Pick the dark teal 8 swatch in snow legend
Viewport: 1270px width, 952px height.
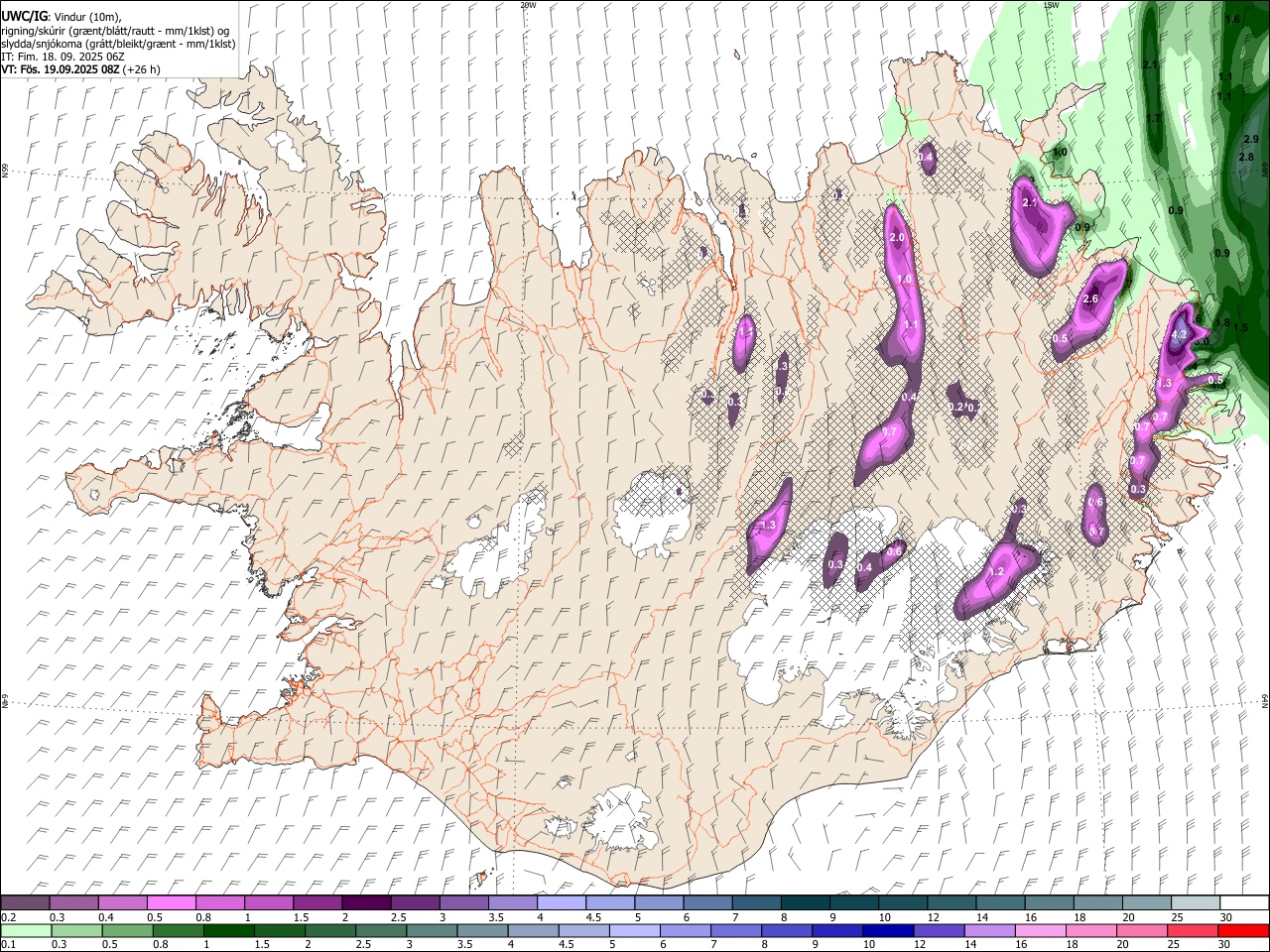click(805, 902)
